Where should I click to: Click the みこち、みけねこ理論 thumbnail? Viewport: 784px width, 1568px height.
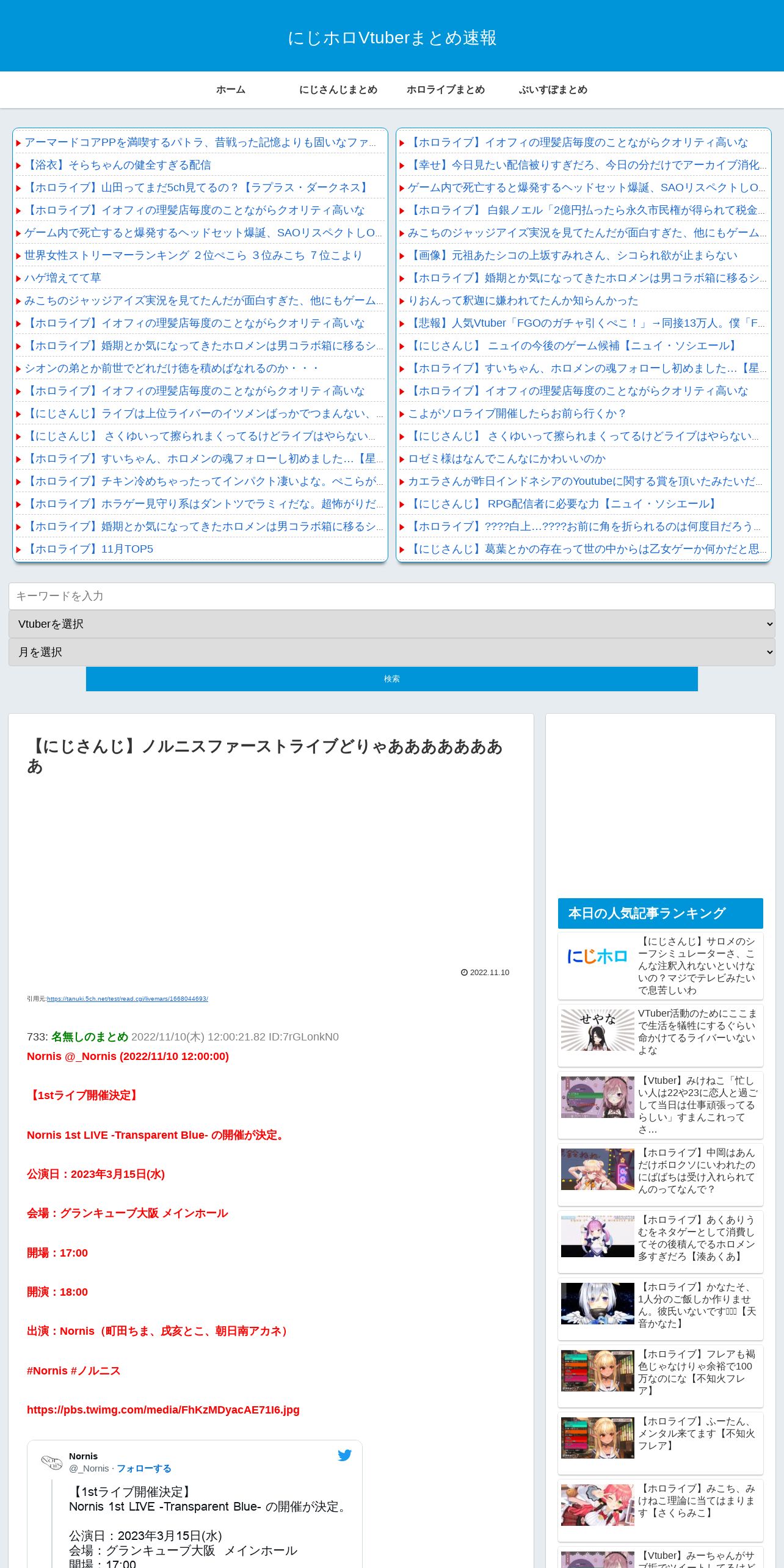tap(598, 1505)
